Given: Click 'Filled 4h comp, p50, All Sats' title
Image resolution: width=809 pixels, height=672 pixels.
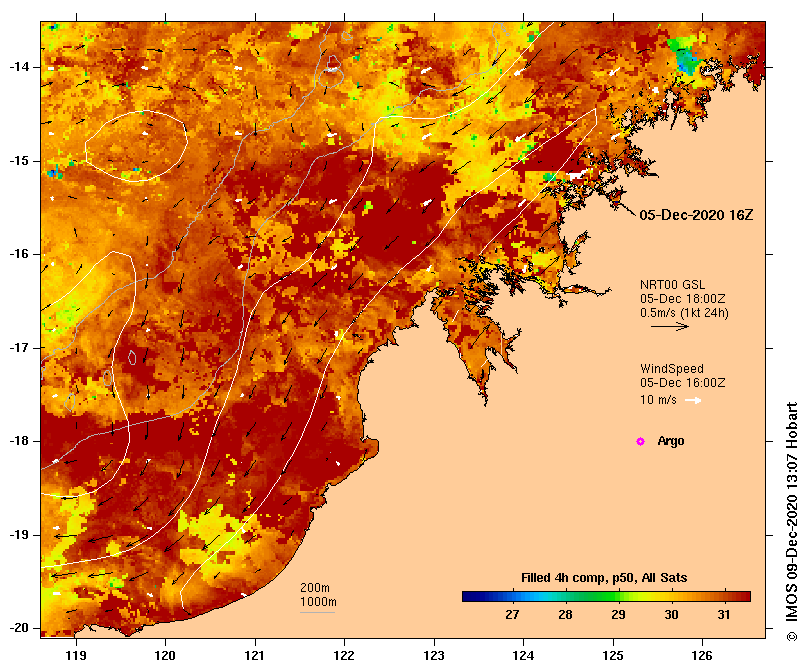Looking at the screenshot, I should pos(604,578).
